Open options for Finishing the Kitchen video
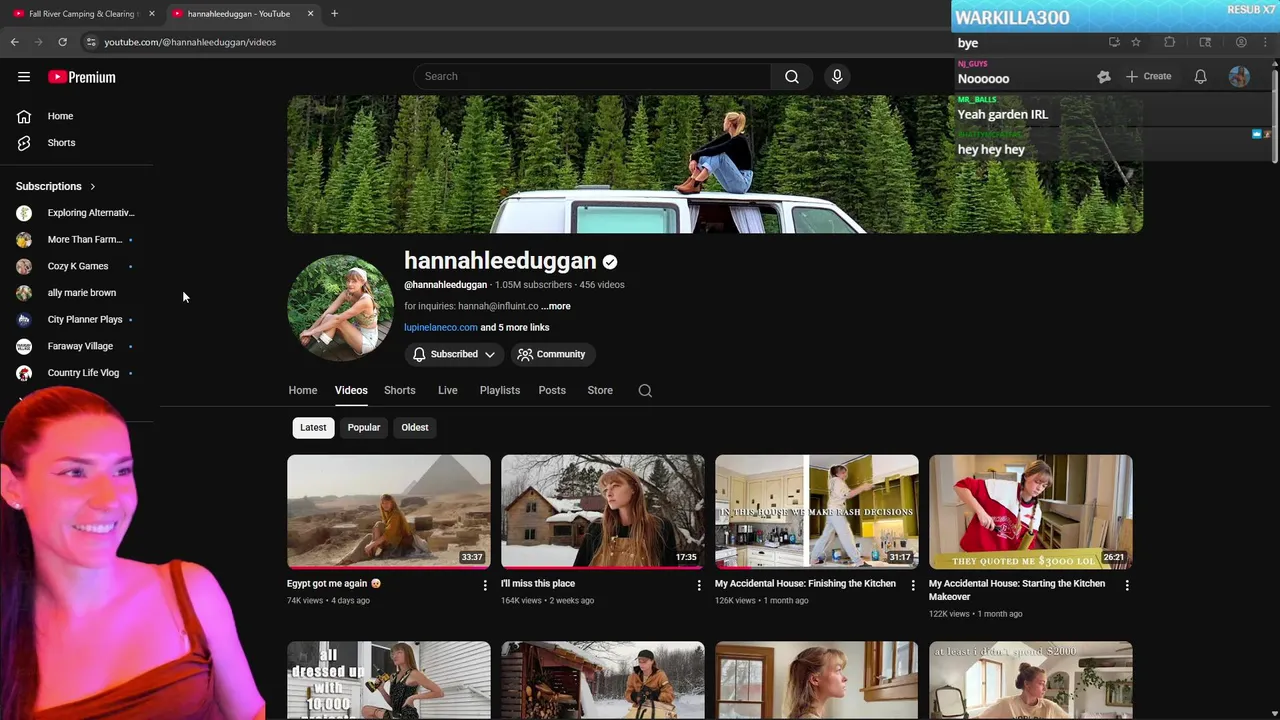The height and width of the screenshot is (720, 1280). [x=912, y=585]
